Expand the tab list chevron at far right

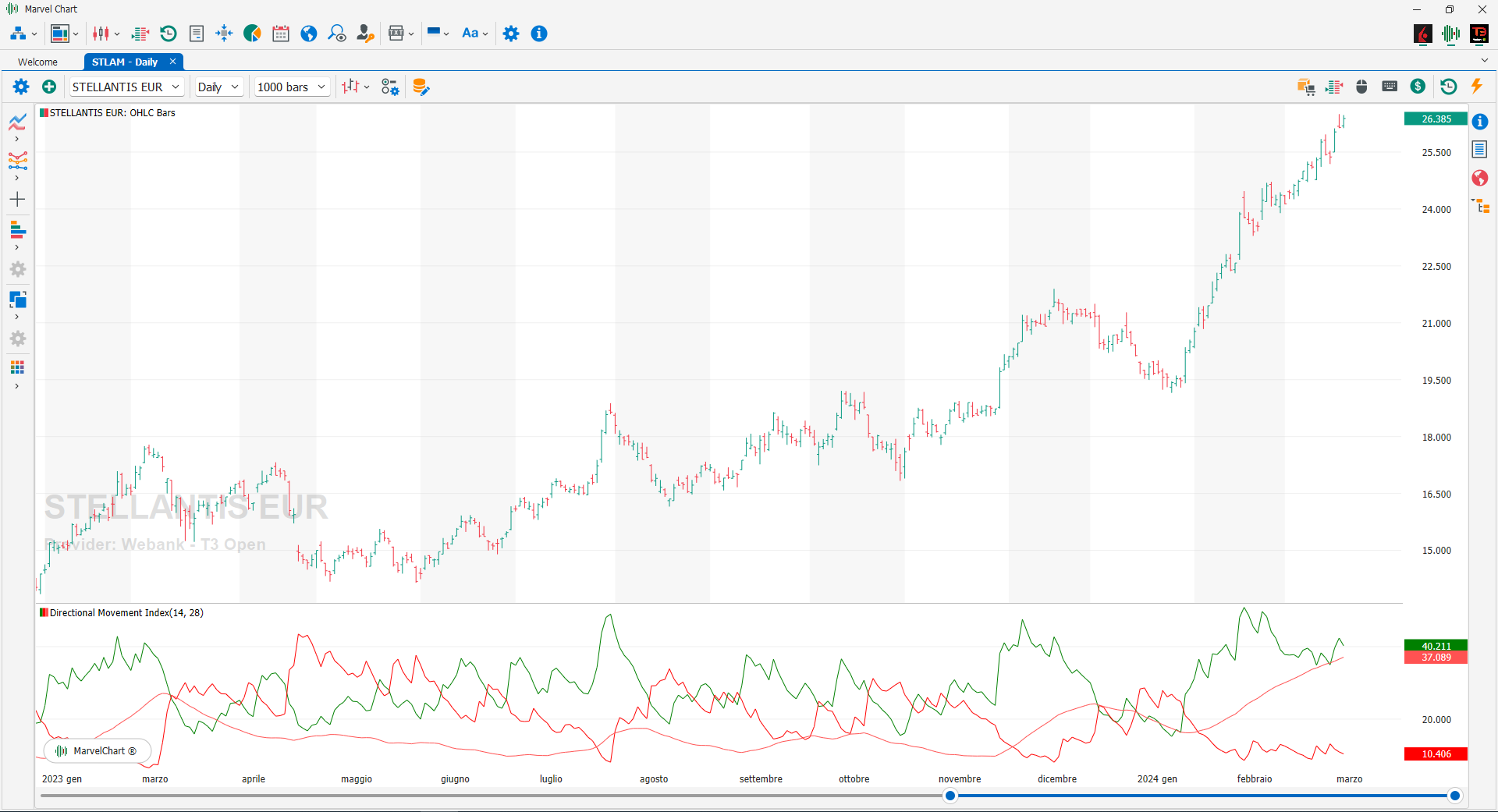click(1484, 61)
